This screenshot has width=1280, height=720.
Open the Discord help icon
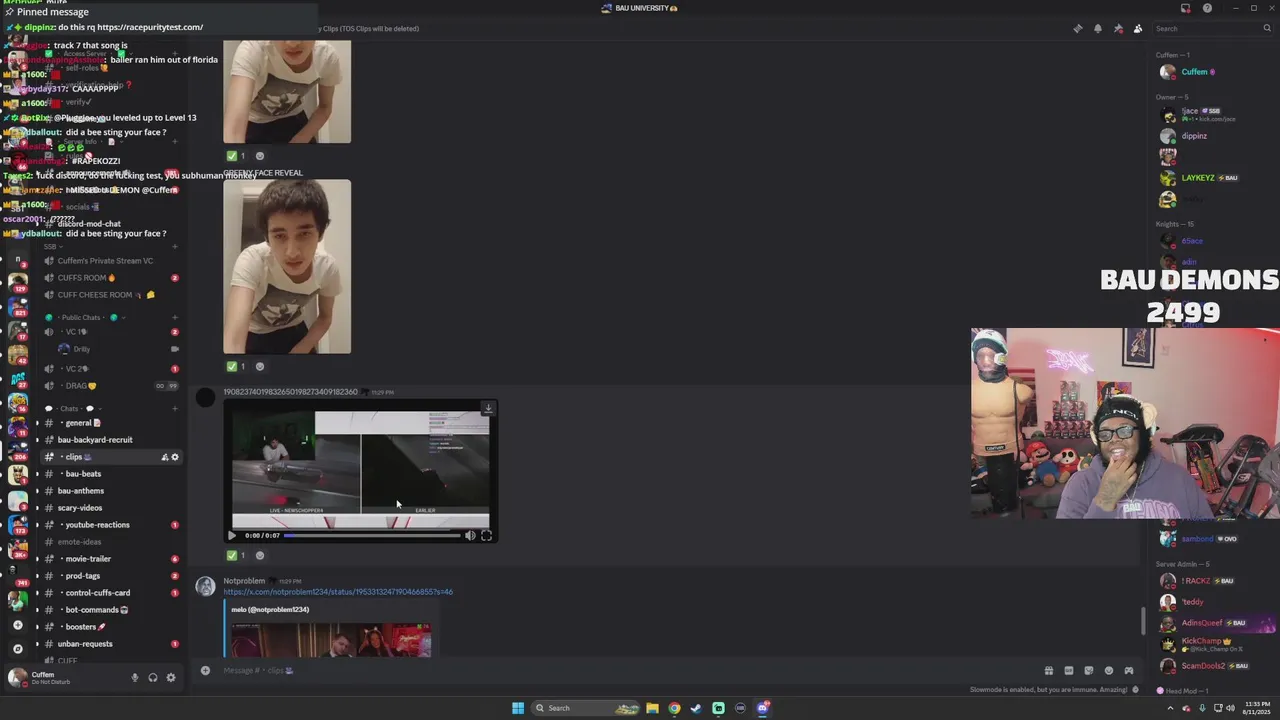point(1207,8)
